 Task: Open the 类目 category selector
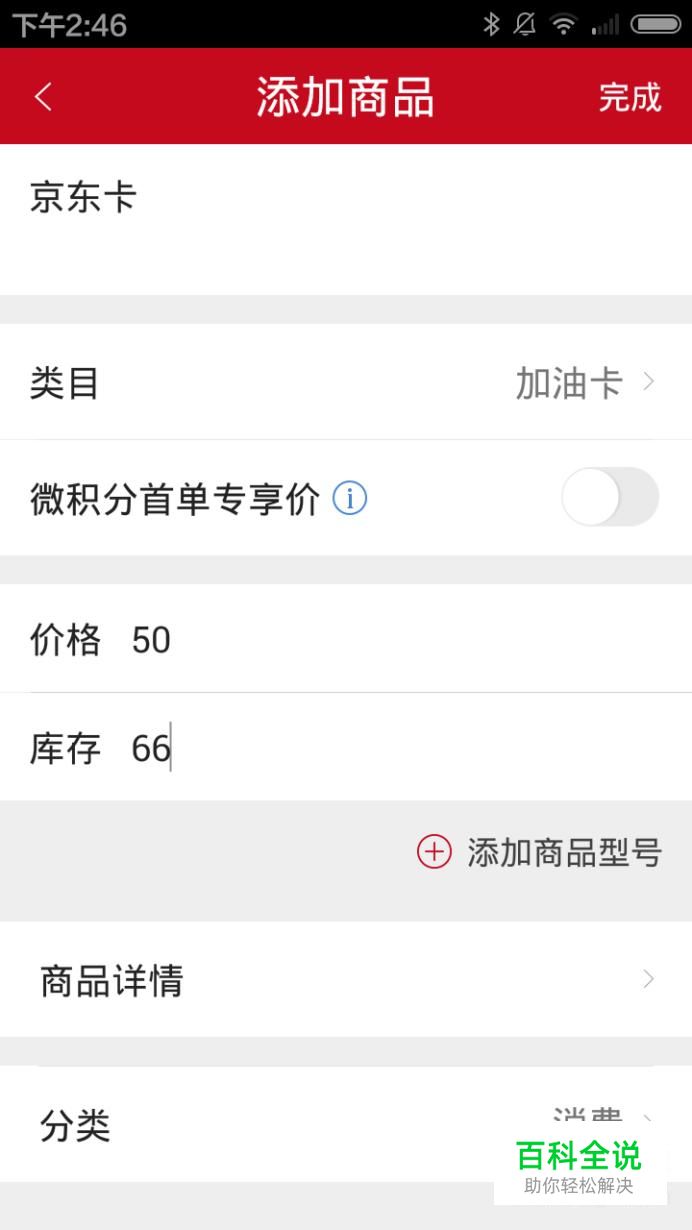pos(345,382)
